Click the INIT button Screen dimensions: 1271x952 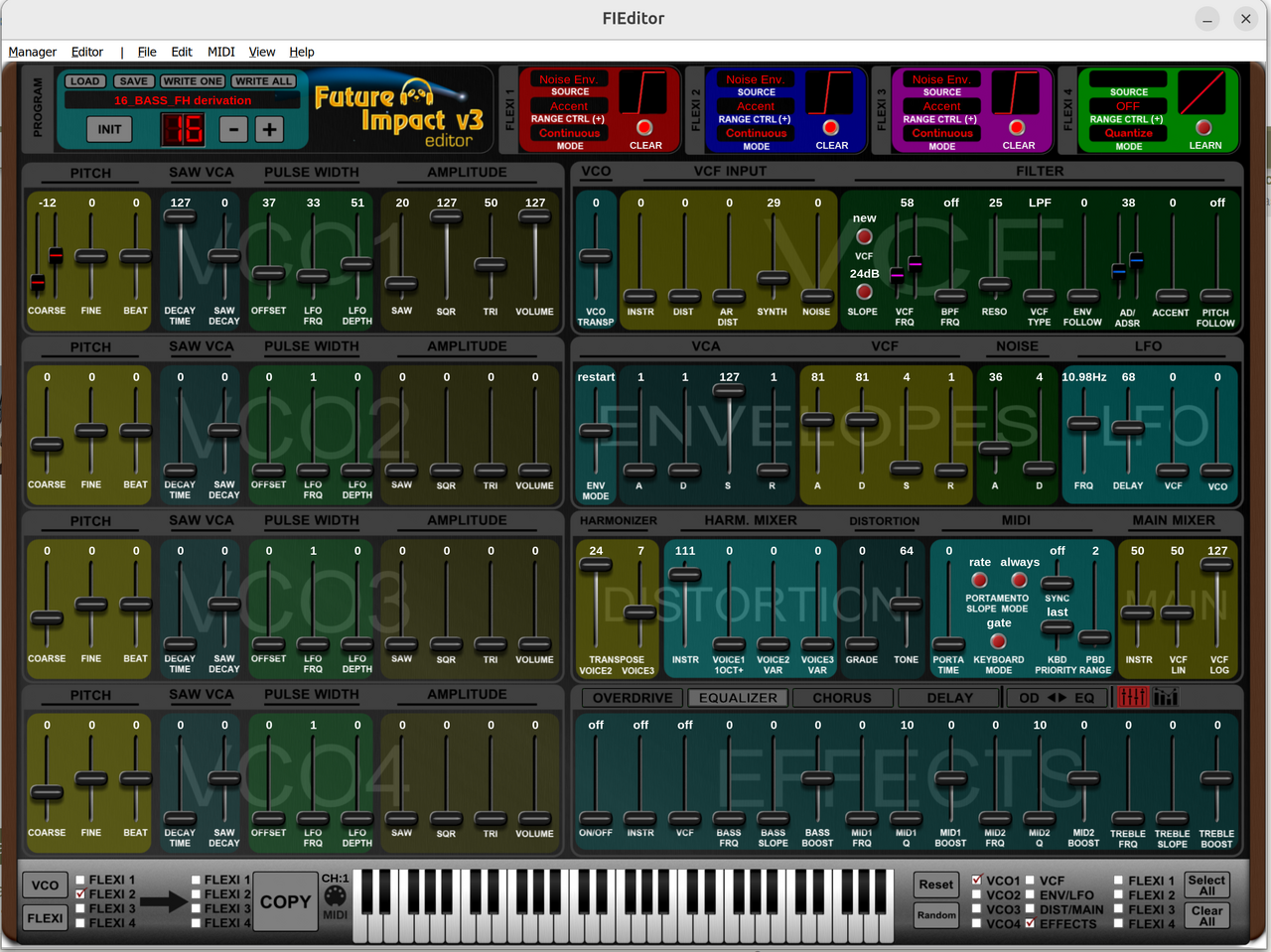[x=110, y=129]
